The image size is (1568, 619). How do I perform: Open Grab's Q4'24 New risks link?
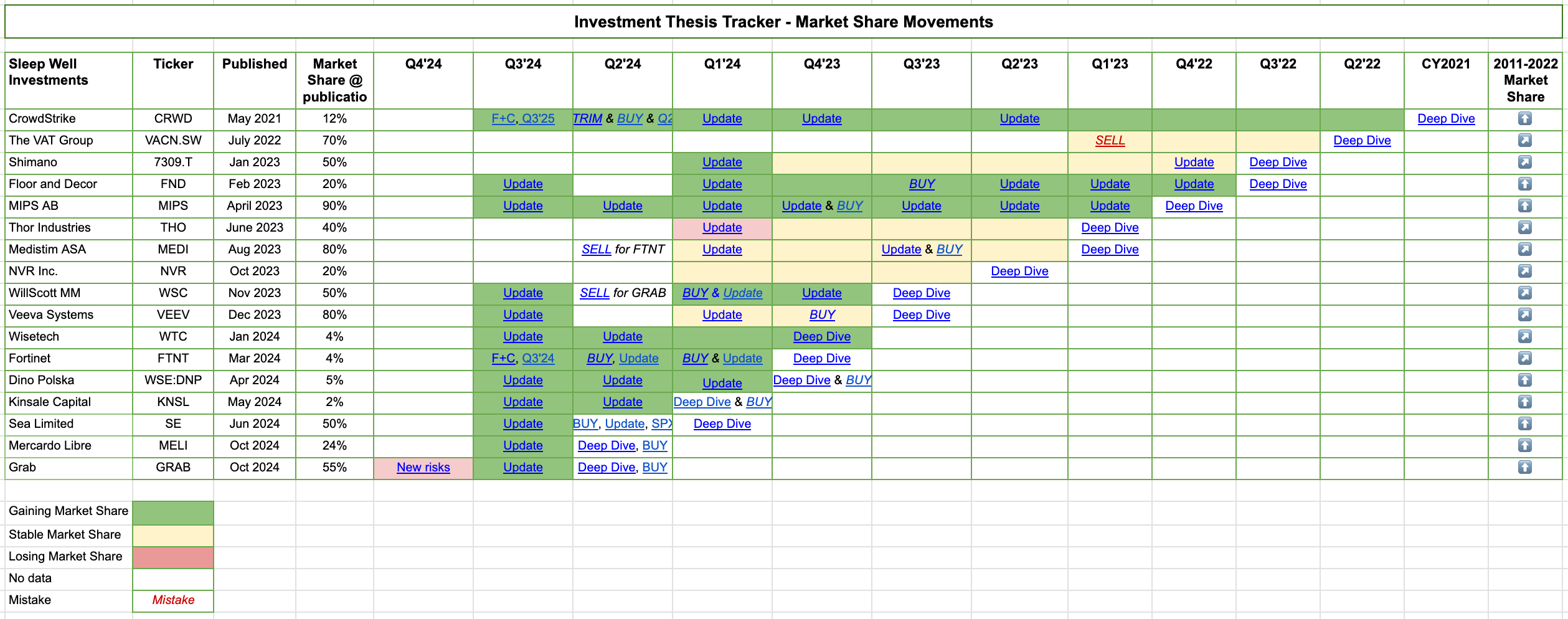423,467
